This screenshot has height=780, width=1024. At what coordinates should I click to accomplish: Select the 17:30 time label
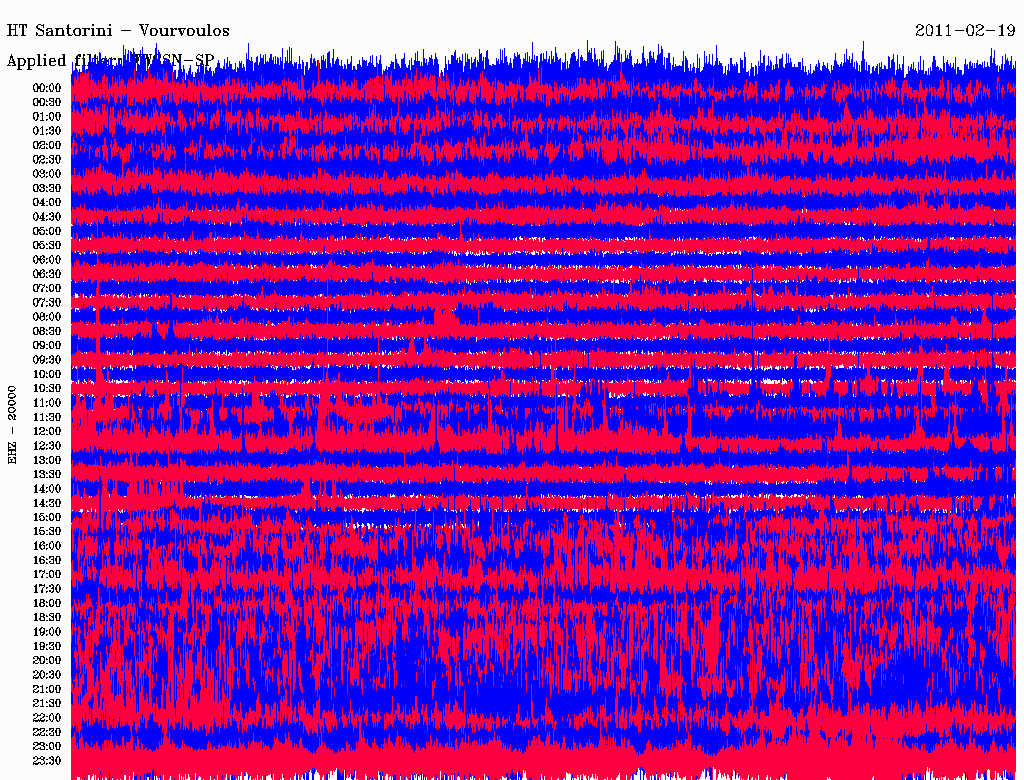click(47, 589)
